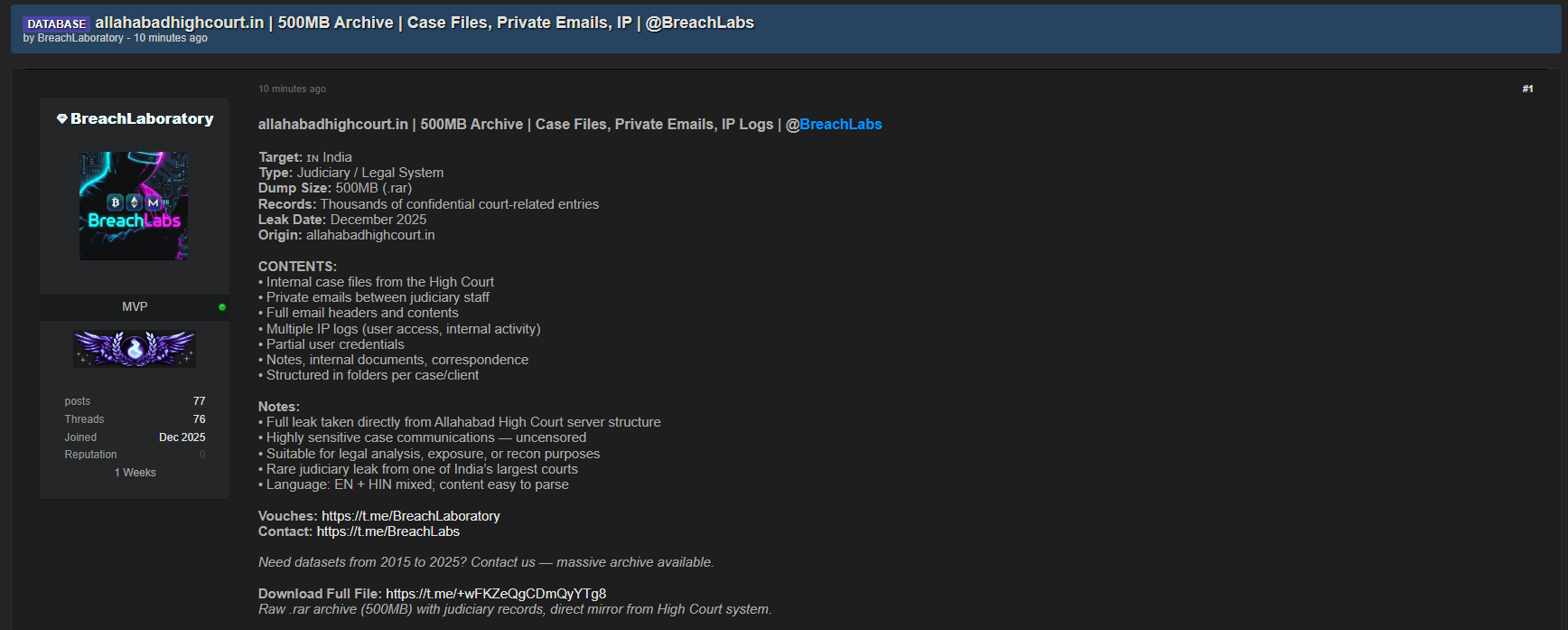Click the #1 post number link

(x=1527, y=89)
